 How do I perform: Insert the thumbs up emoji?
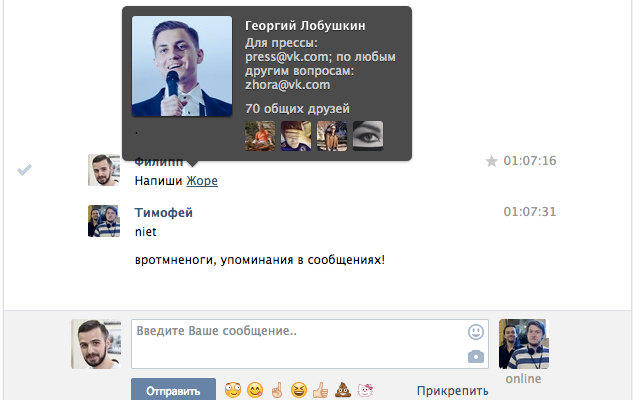click(x=321, y=390)
